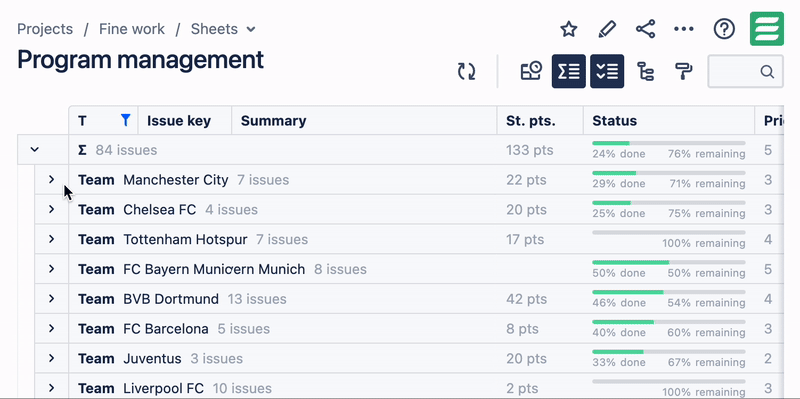Screen dimensions: 800x399
Task: Open the history clock view icon
Action: pos(531,71)
